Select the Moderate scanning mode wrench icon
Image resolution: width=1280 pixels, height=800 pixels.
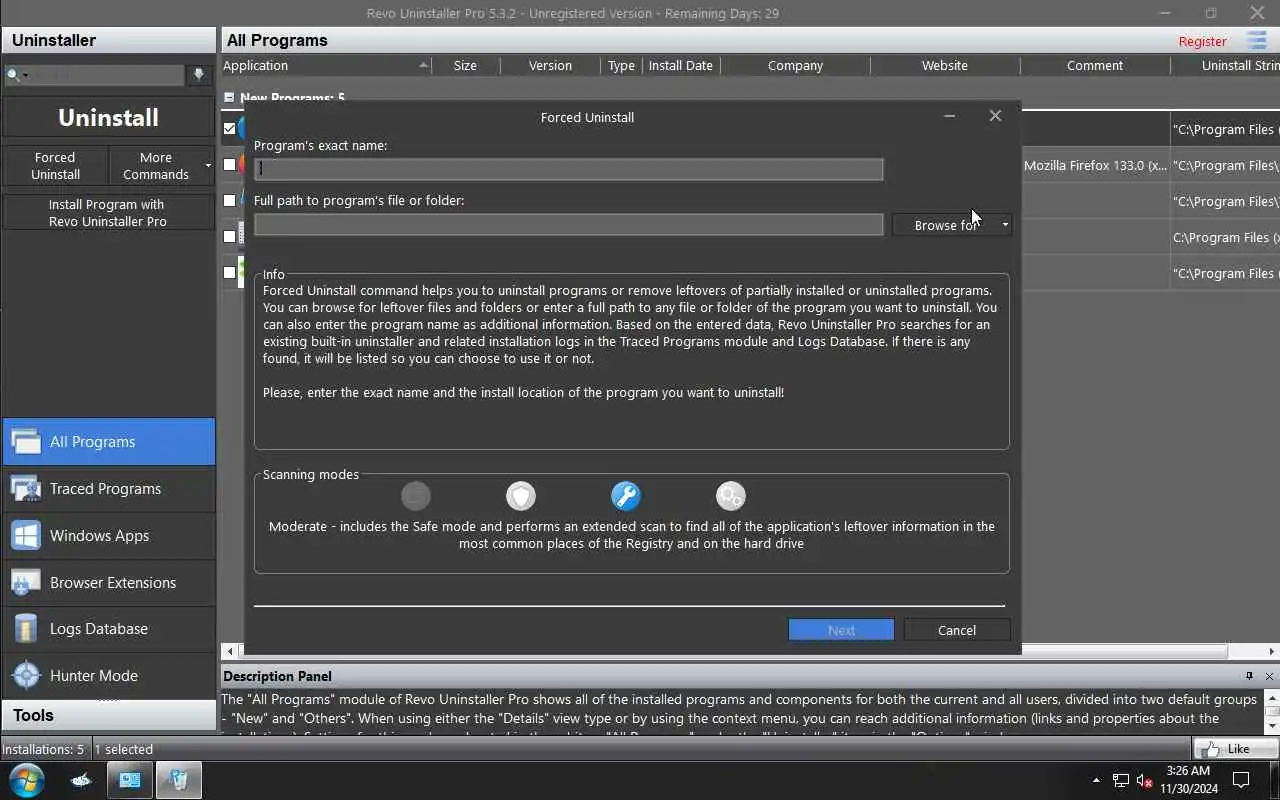click(x=626, y=496)
